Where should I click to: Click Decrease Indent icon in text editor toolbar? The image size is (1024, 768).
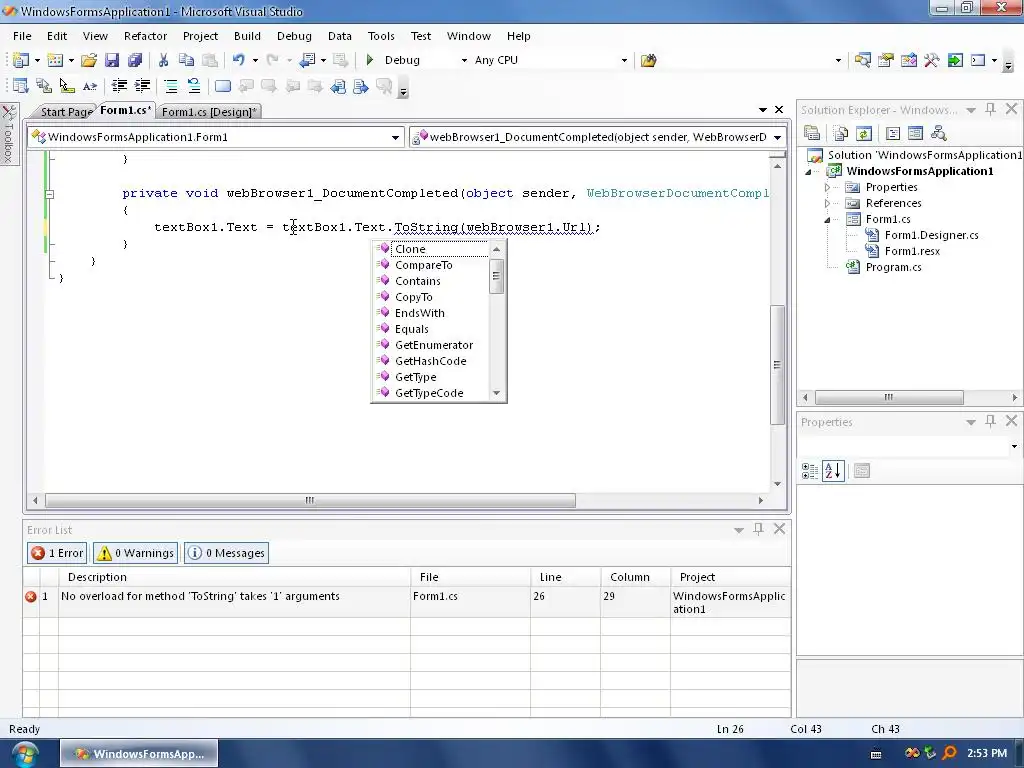(119, 86)
